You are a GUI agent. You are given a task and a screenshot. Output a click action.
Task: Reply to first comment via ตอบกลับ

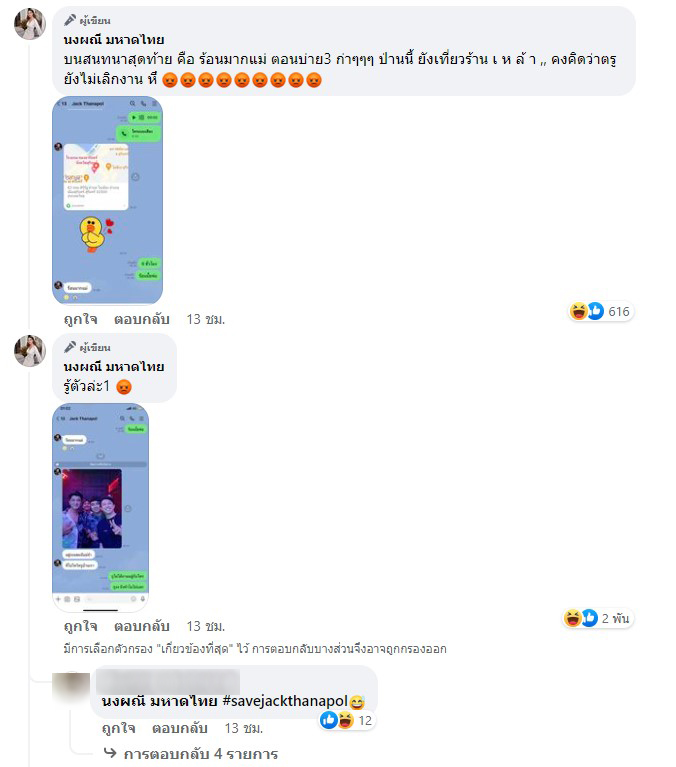tap(142, 319)
